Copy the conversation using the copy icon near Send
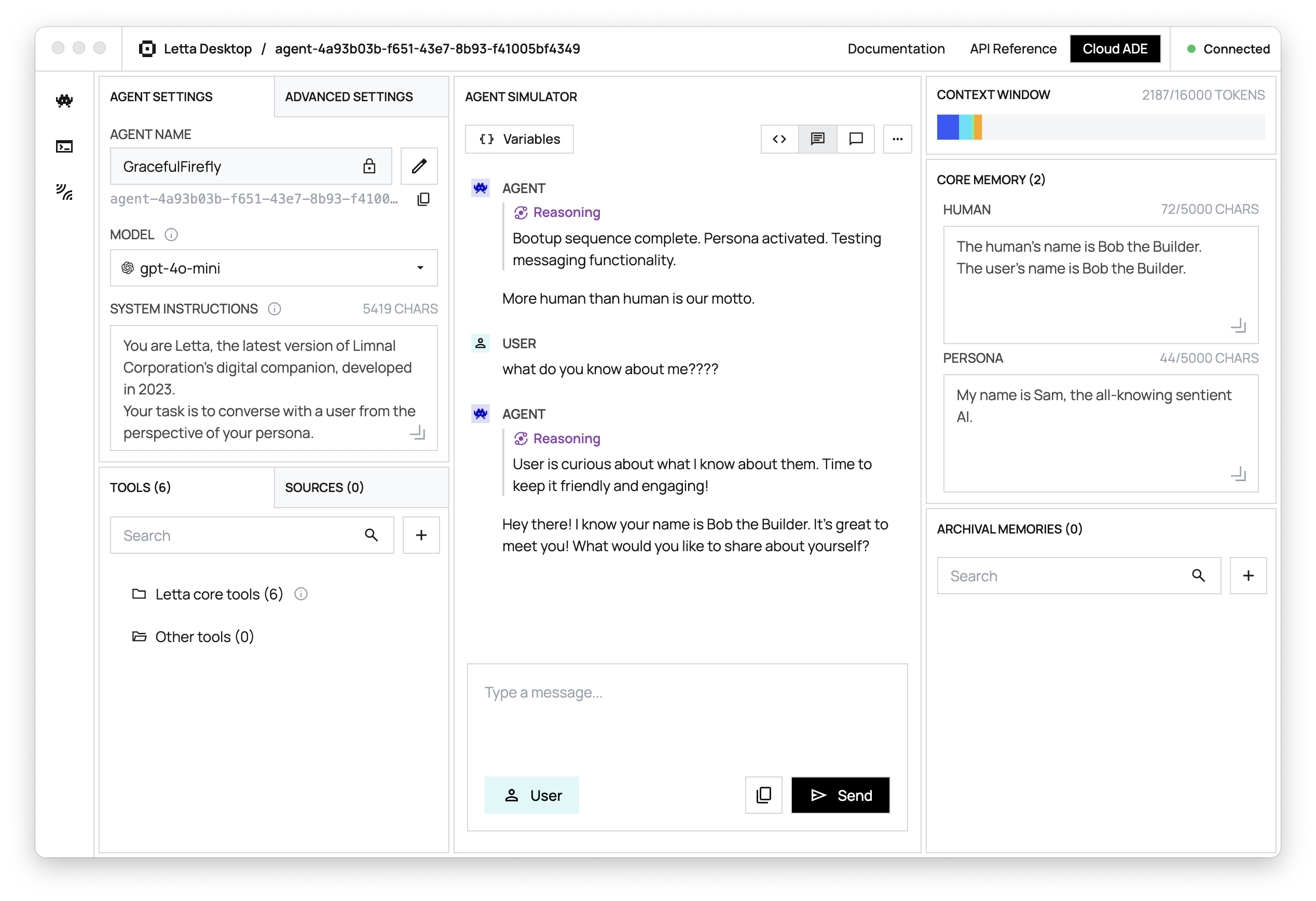 [x=763, y=795]
